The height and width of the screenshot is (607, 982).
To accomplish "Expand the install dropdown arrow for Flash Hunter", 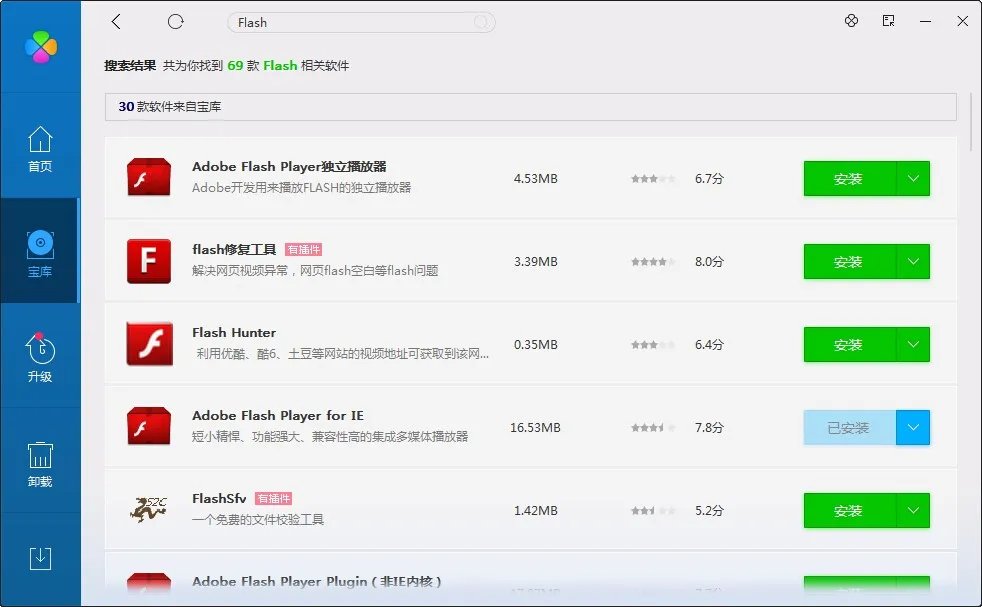I will click(x=917, y=344).
